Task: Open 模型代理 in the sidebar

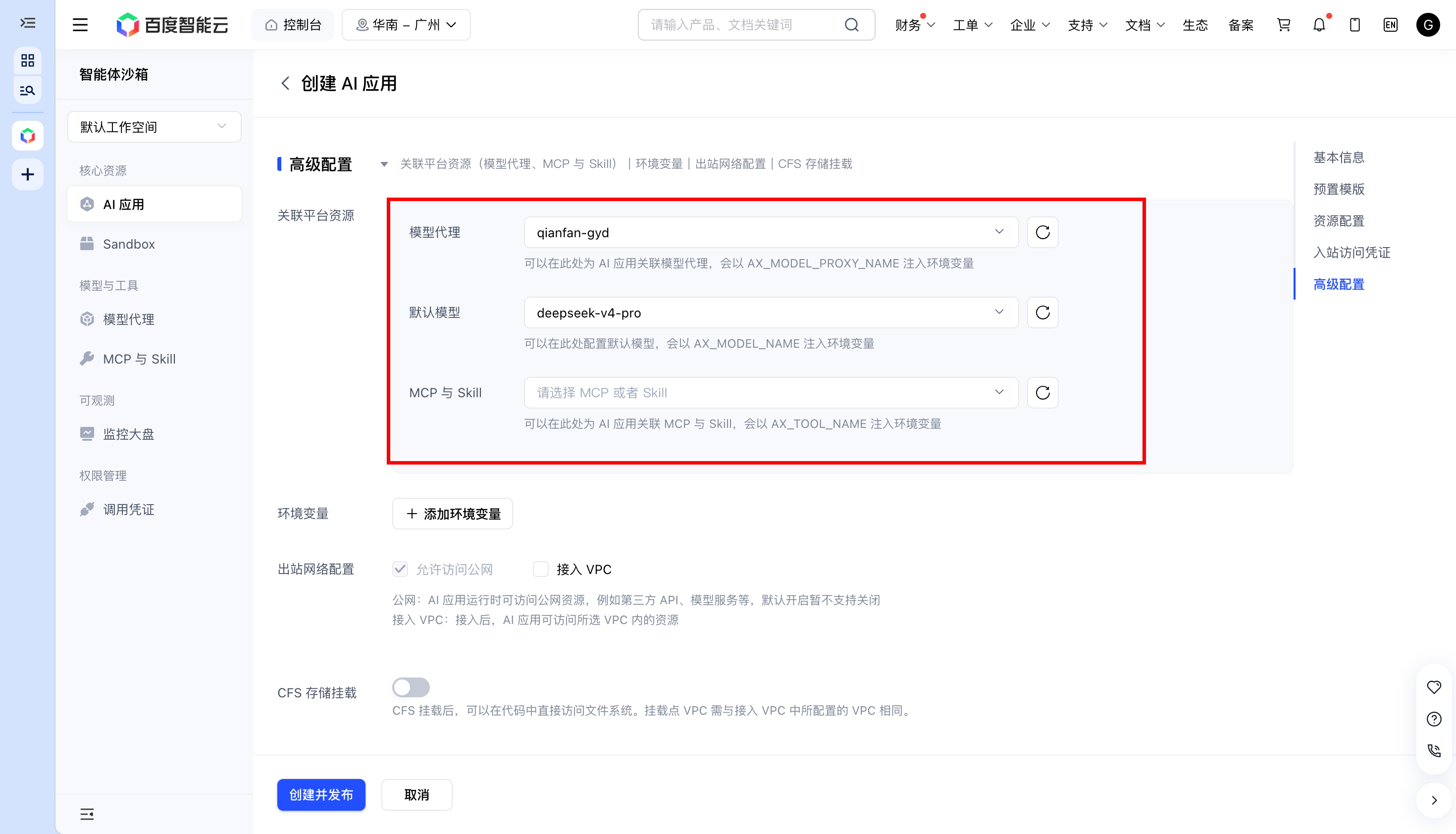Action: [154, 319]
